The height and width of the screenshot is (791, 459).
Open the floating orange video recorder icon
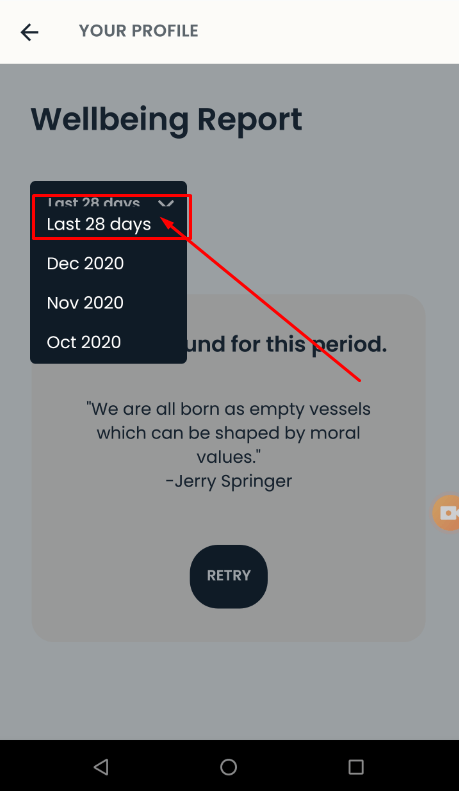pyautogui.click(x=447, y=513)
